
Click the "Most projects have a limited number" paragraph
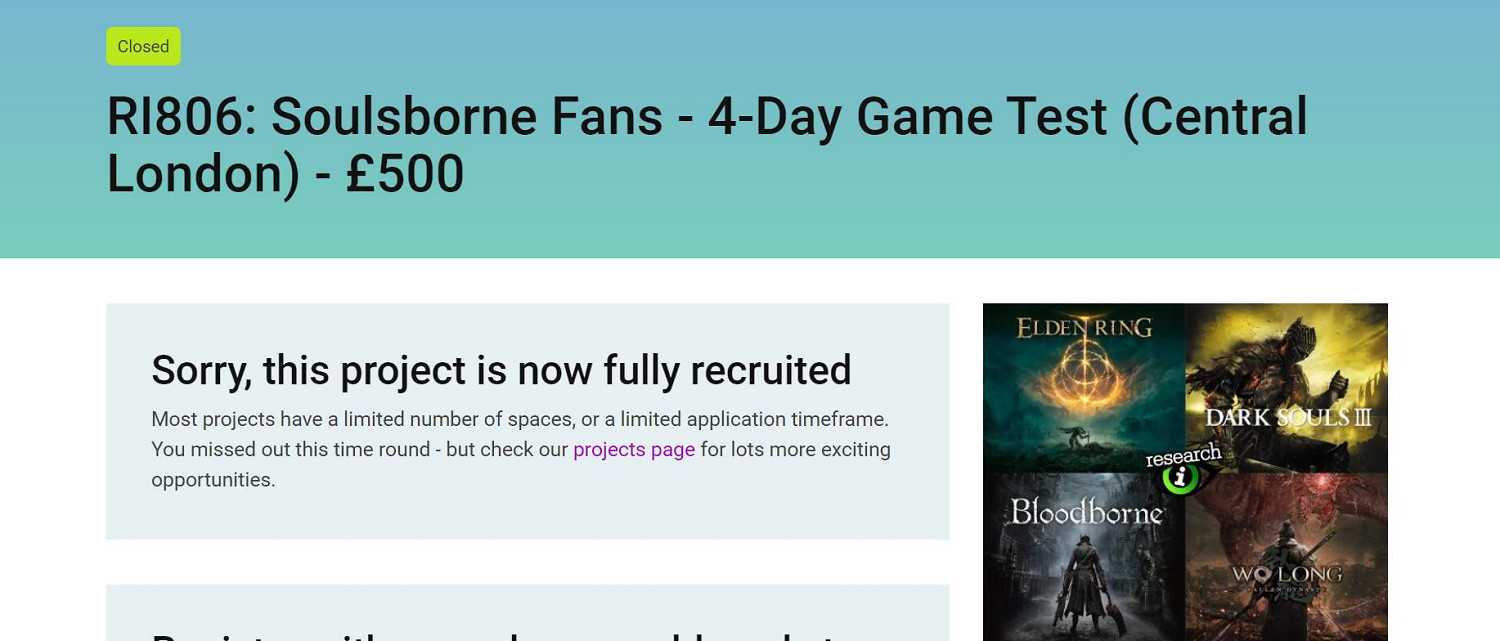(520, 419)
